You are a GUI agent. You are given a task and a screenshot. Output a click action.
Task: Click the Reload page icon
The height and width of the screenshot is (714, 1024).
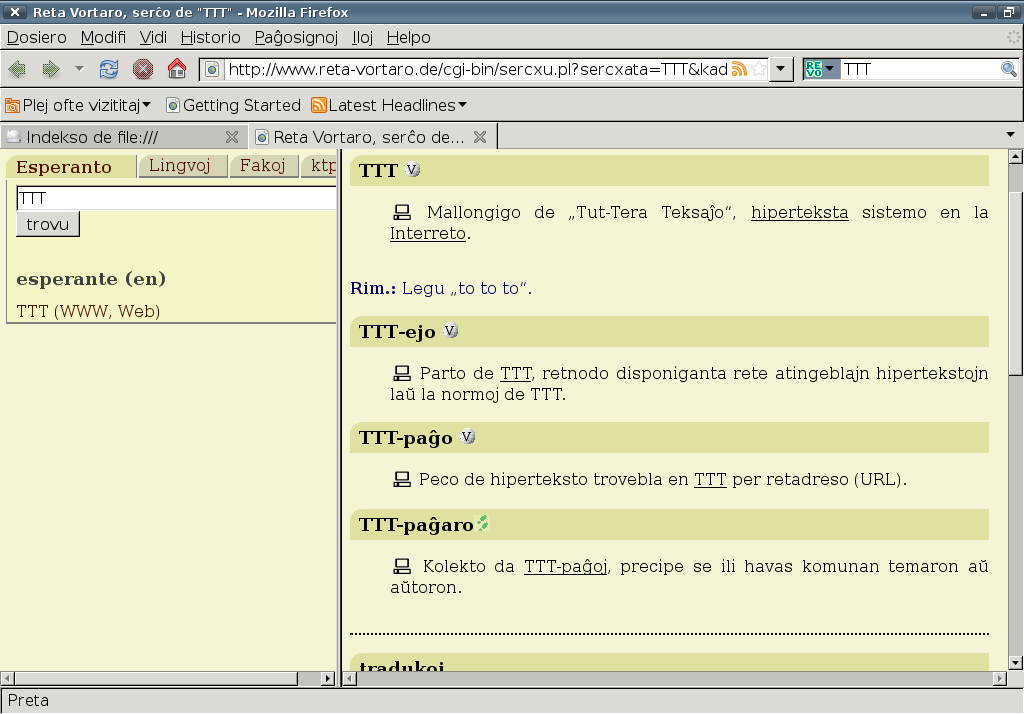point(109,69)
